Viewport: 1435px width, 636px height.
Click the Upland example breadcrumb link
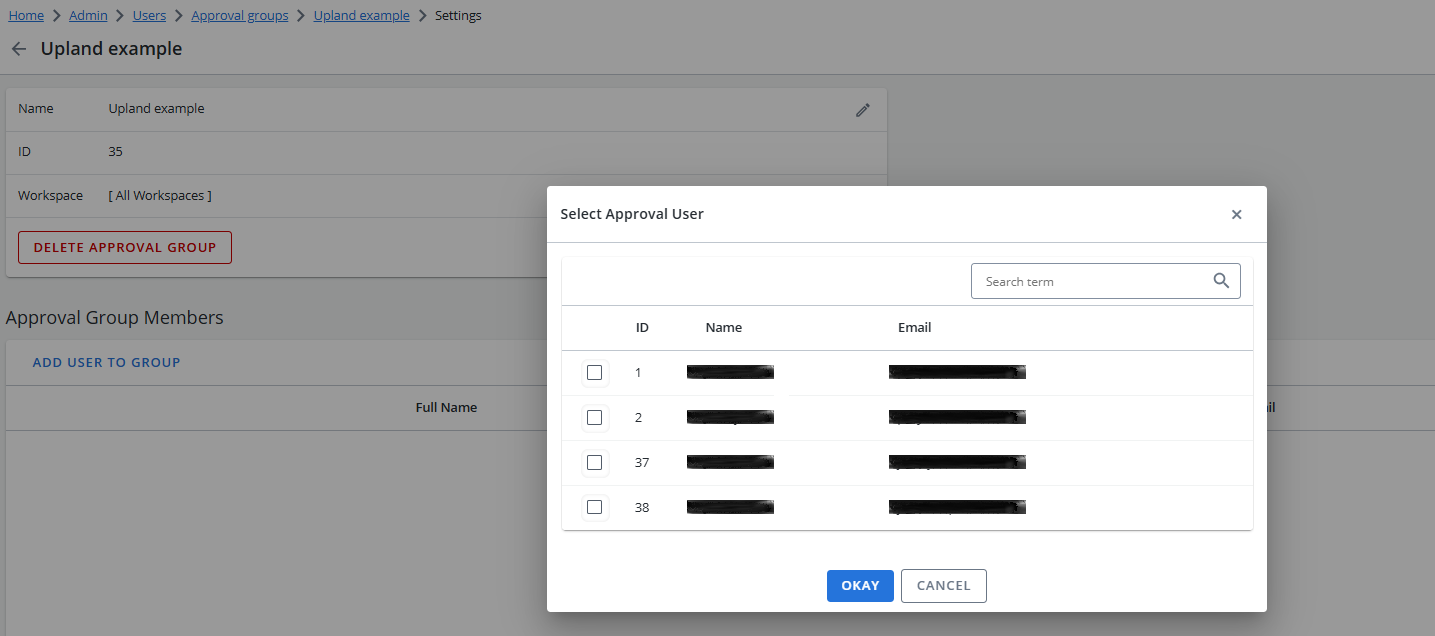tap(361, 16)
